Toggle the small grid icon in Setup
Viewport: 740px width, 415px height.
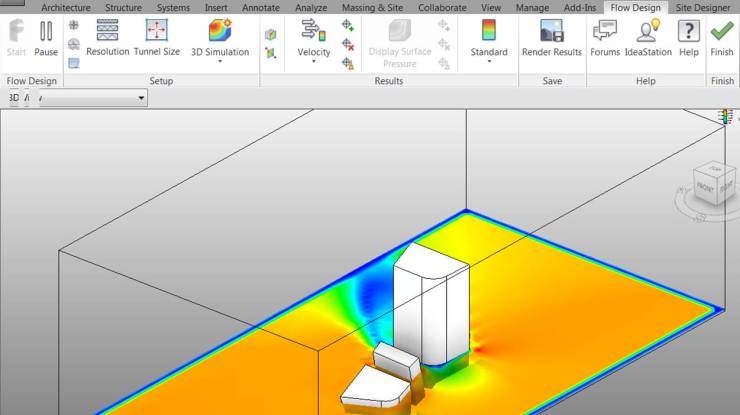(x=74, y=25)
